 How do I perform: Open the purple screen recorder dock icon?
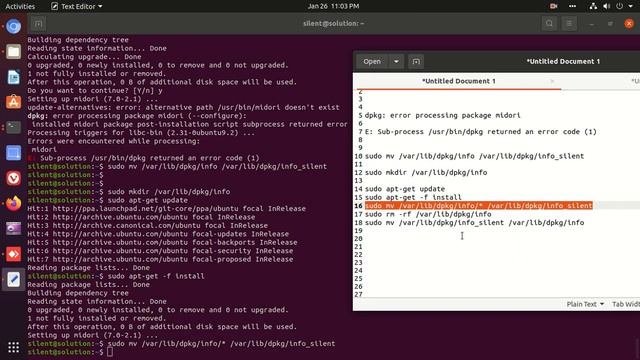[13, 229]
